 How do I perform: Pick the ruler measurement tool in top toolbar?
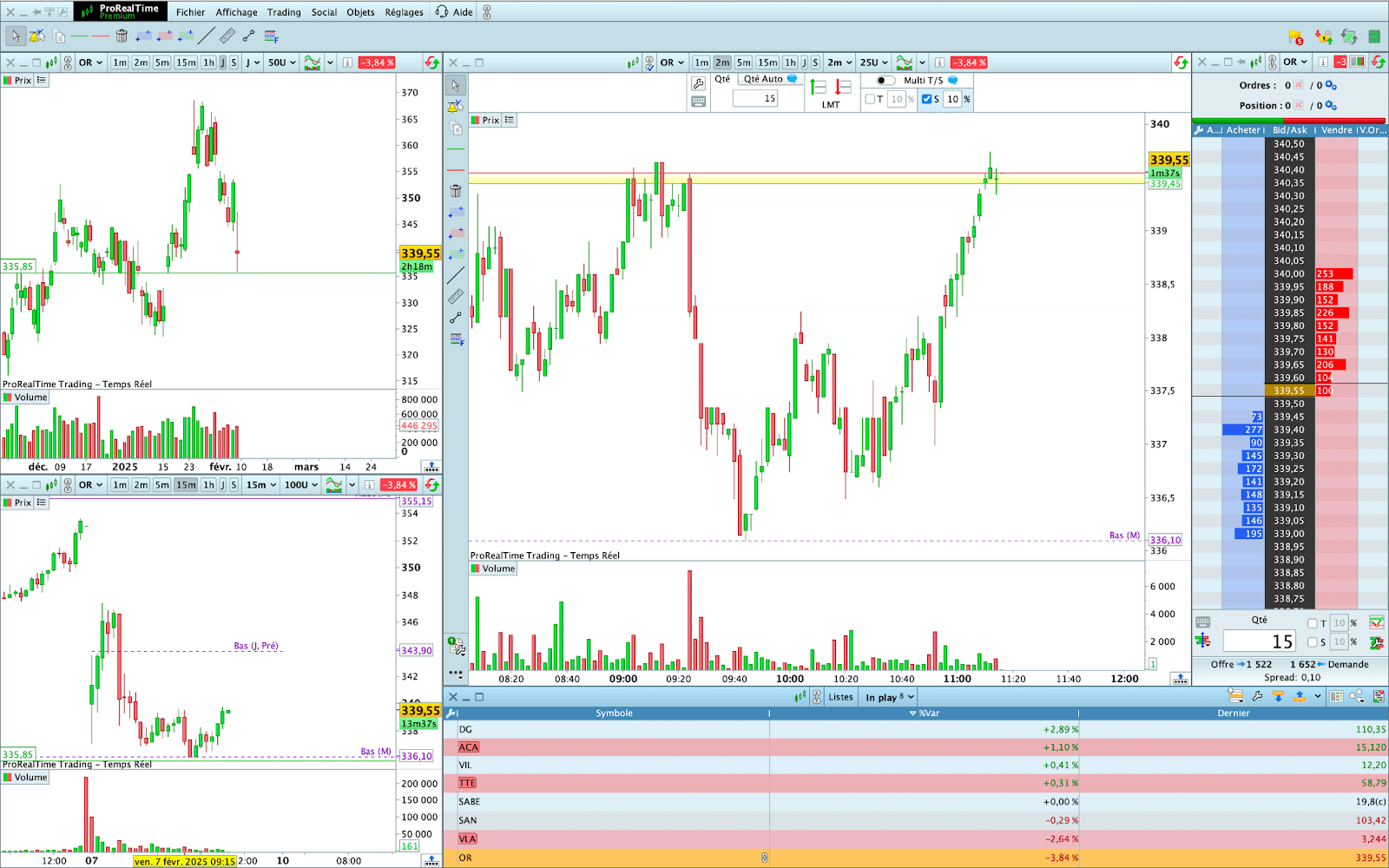(x=227, y=36)
